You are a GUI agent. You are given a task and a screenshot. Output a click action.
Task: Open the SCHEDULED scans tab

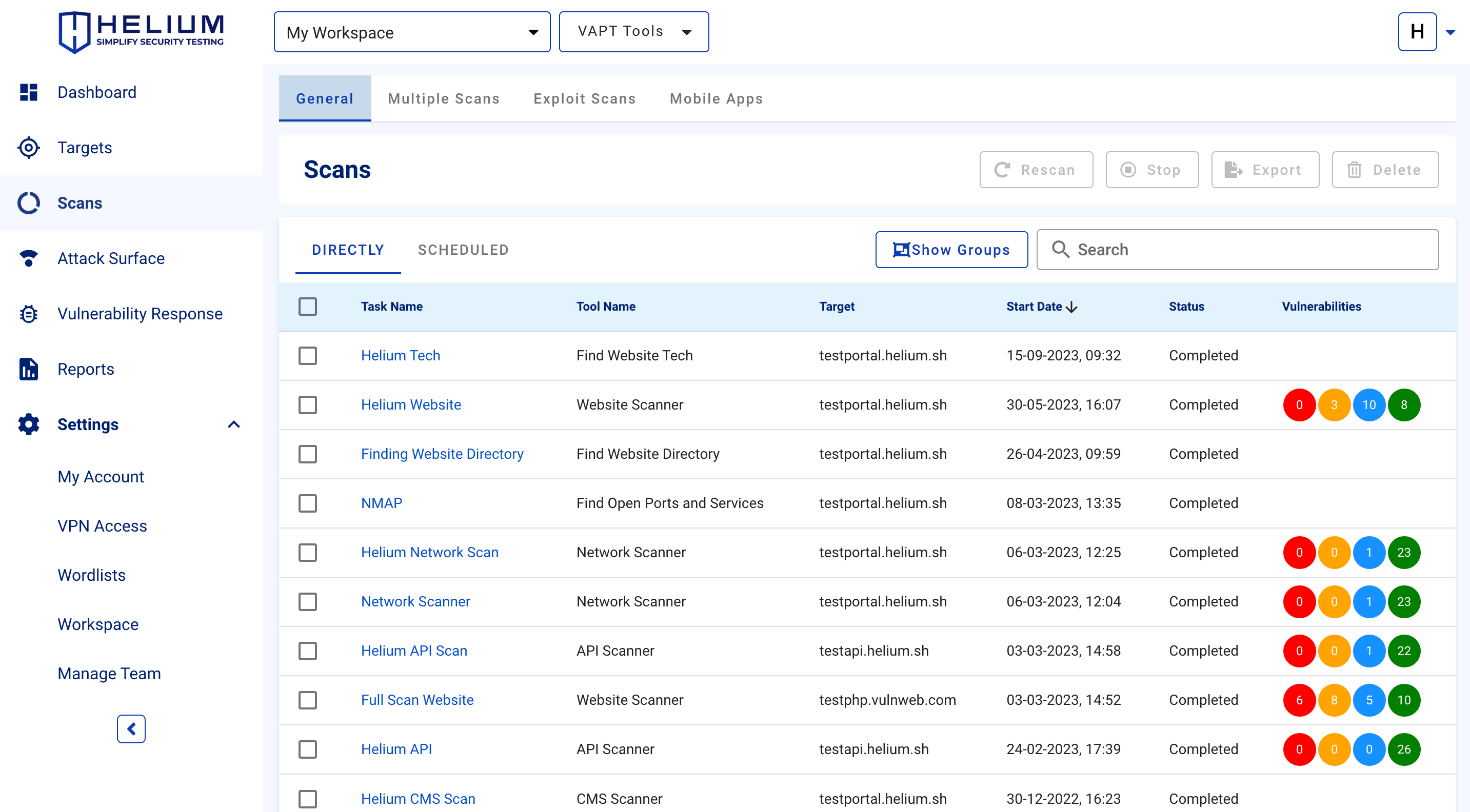[x=463, y=250]
